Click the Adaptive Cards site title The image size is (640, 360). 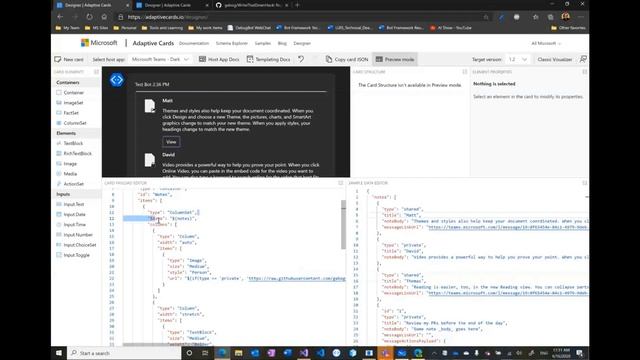[153, 43]
